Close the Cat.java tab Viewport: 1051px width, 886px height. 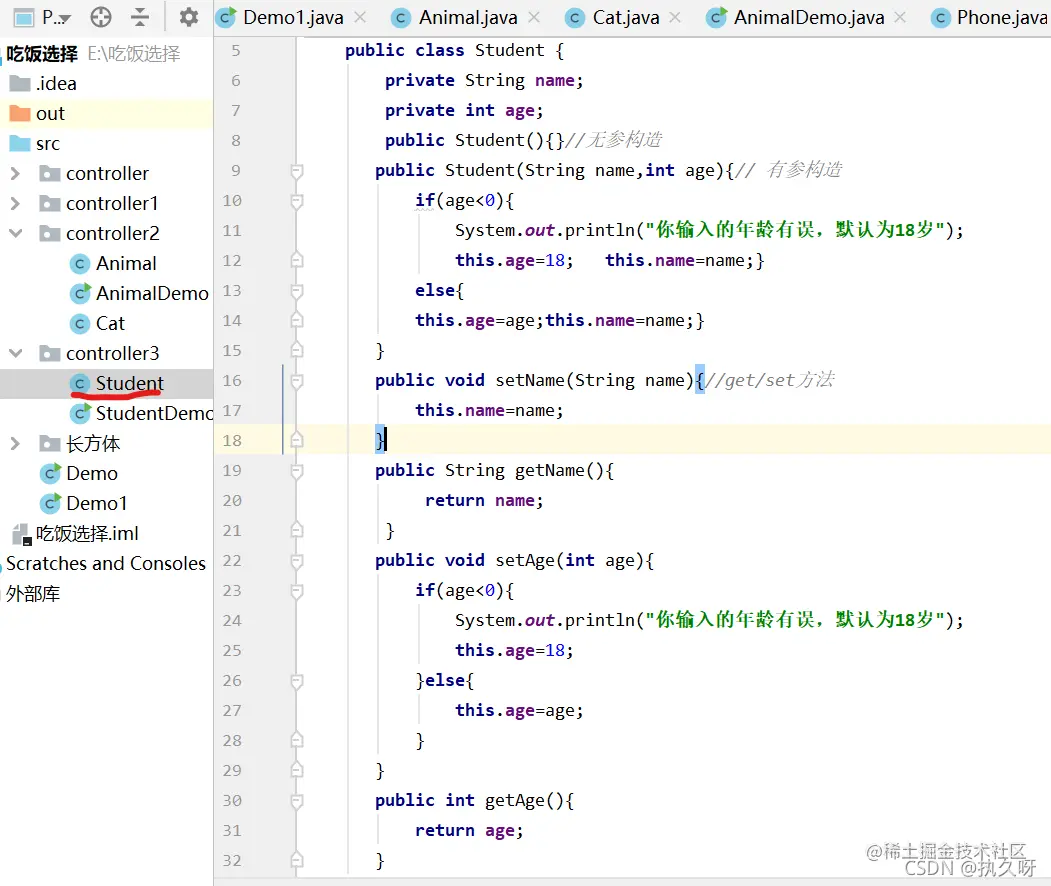(x=675, y=17)
